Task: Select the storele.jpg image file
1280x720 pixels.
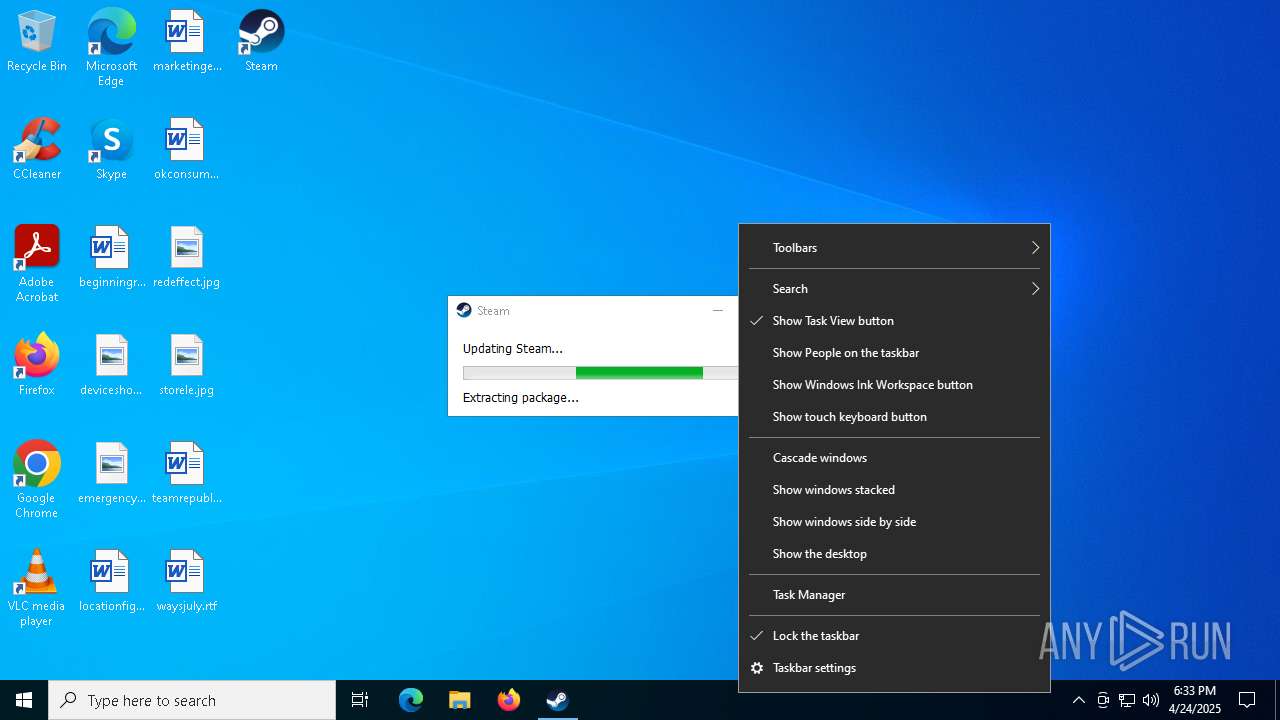Action: pos(187,366)
